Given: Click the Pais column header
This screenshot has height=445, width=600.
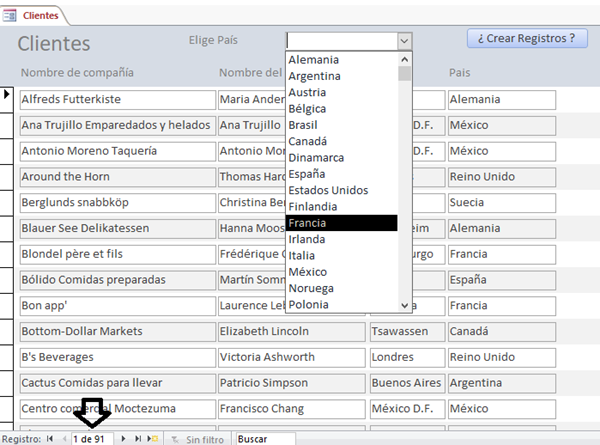Looking at the screenshot, I should 460,73.
